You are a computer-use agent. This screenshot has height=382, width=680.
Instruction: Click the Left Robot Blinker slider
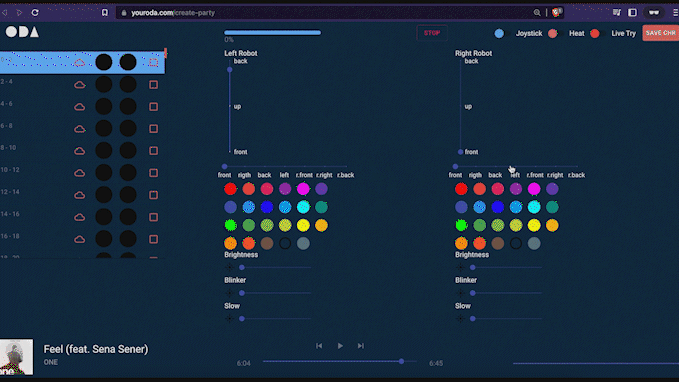[275, 293]
